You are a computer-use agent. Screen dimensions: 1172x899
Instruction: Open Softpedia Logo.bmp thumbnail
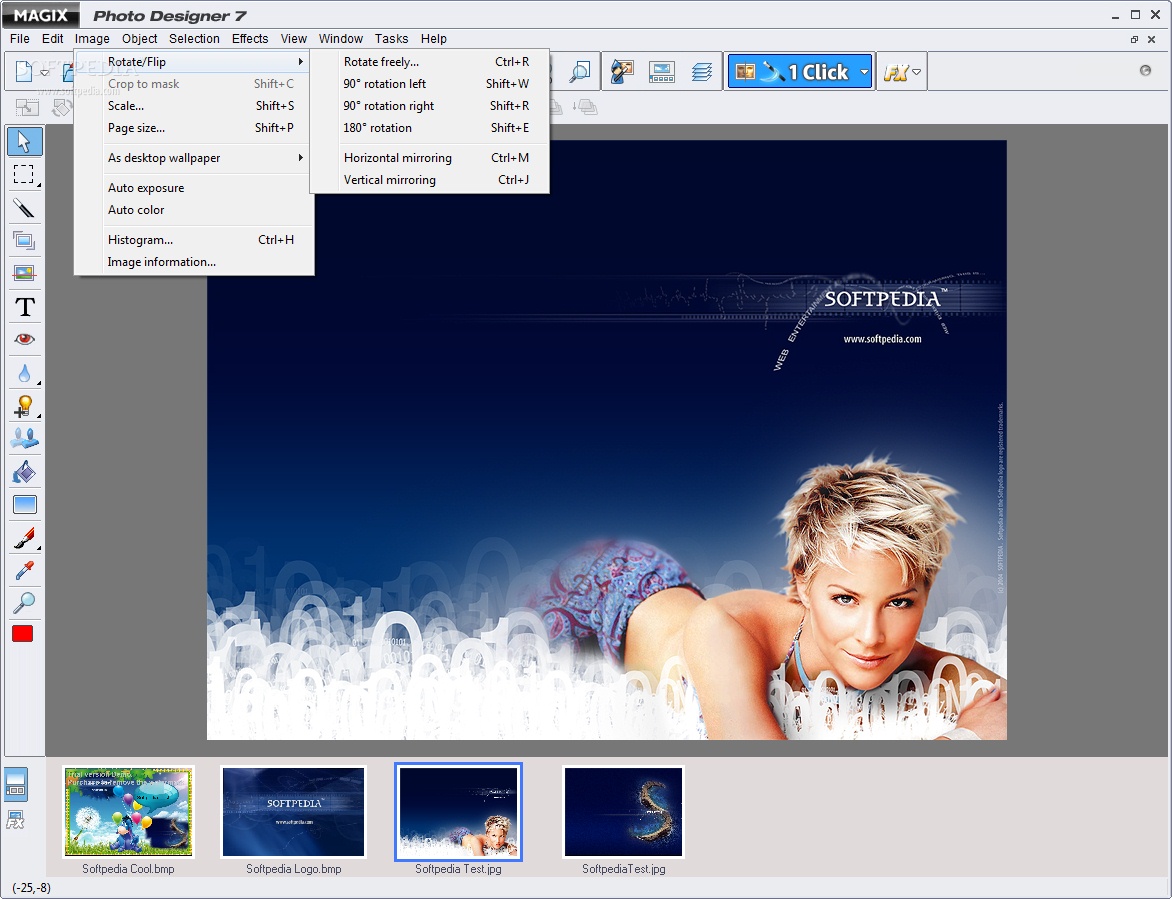pos(294,812)
